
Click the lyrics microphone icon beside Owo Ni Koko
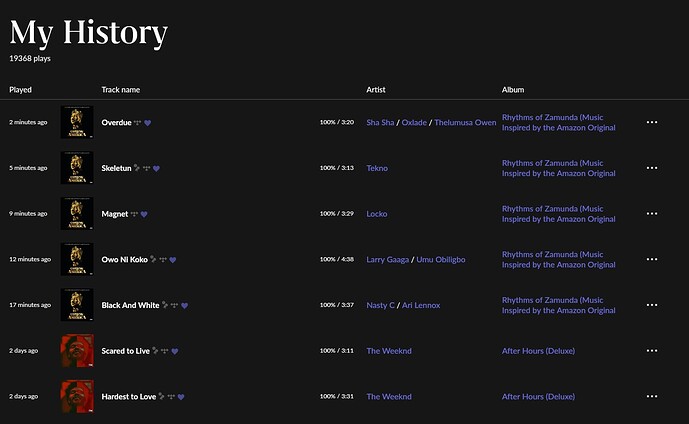[153, 259]
